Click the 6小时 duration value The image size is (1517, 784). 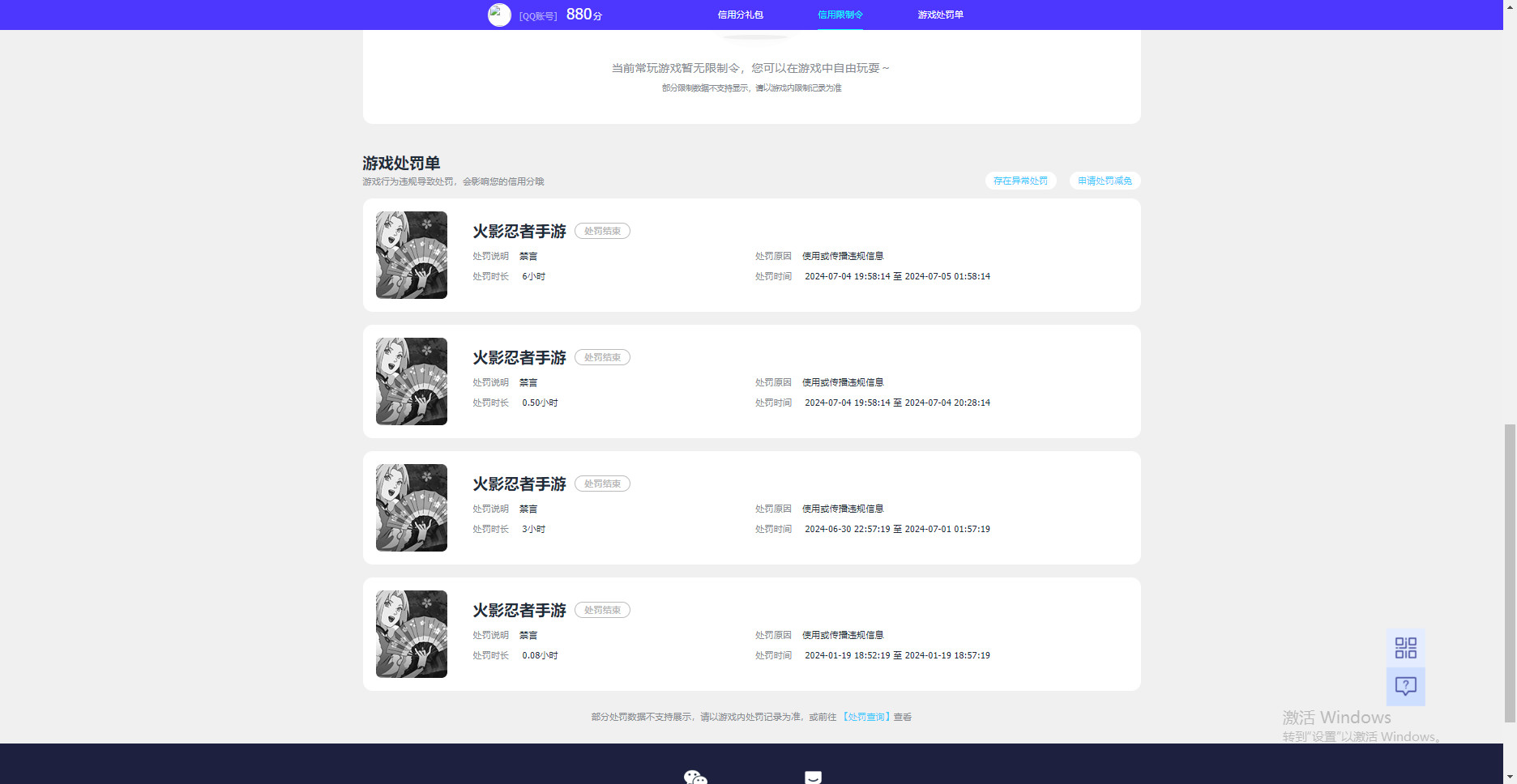pos(533,276)
